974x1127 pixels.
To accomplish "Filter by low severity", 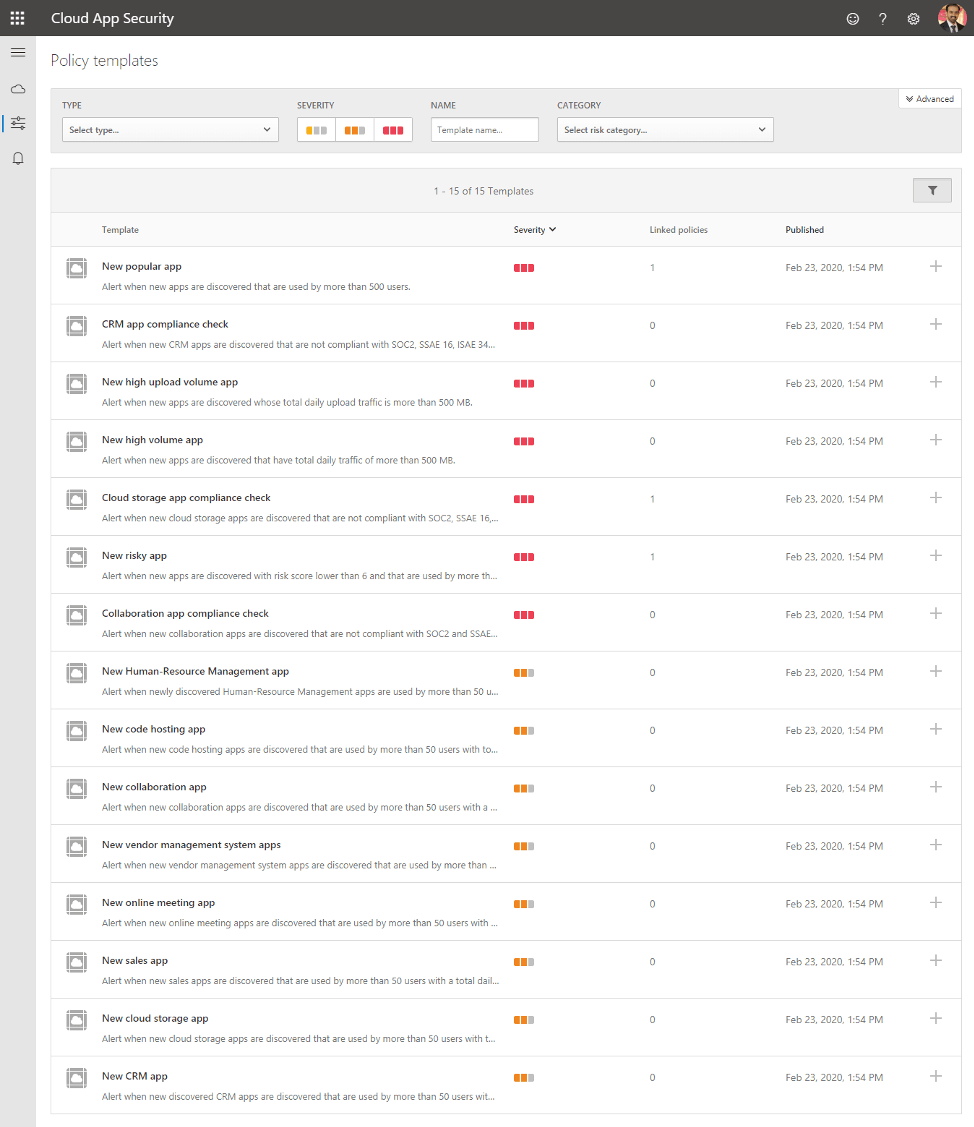I will click(x=316, y=130).
